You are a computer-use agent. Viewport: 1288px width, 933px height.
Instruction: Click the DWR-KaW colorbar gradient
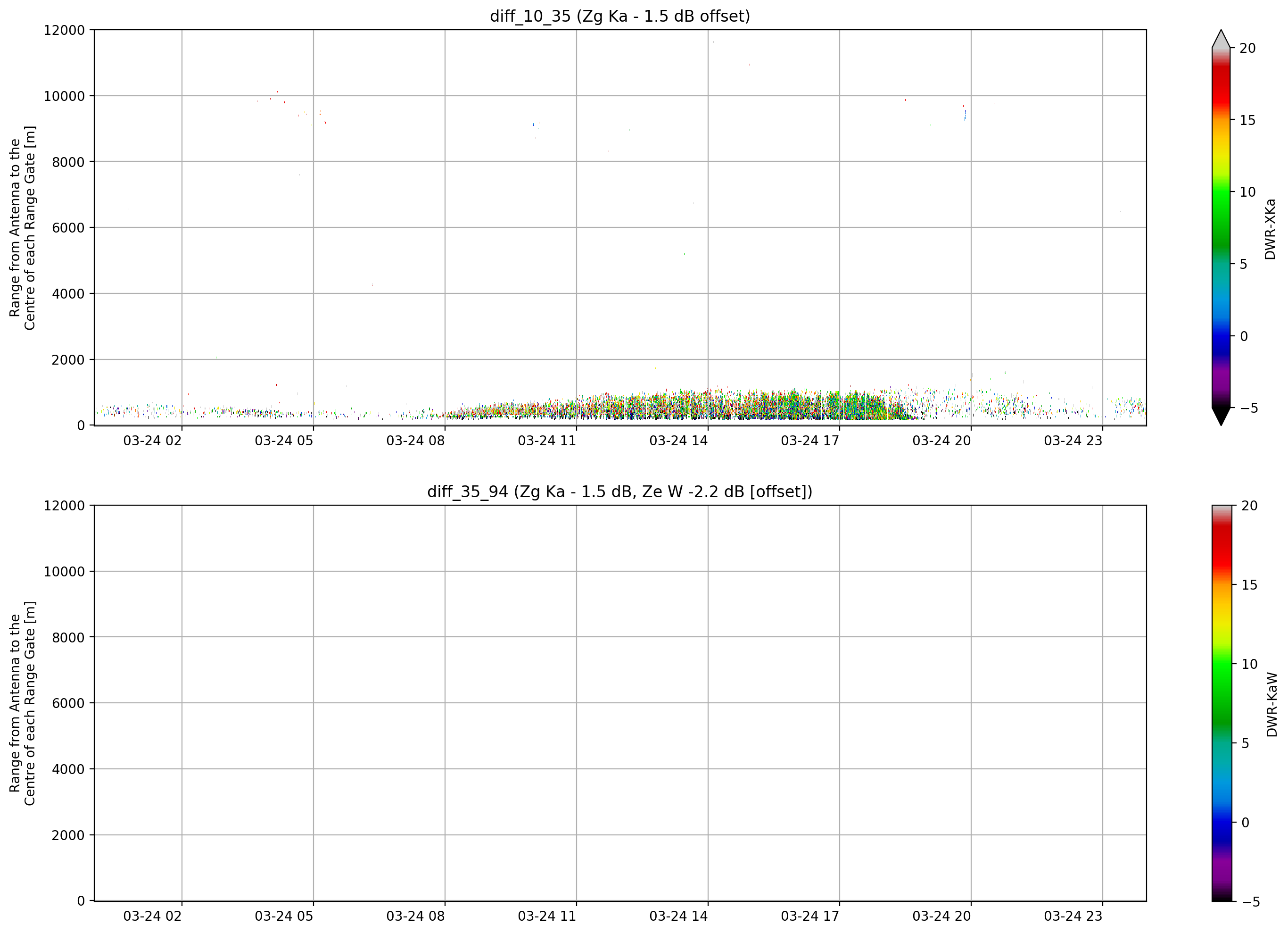coord(1222,703)
